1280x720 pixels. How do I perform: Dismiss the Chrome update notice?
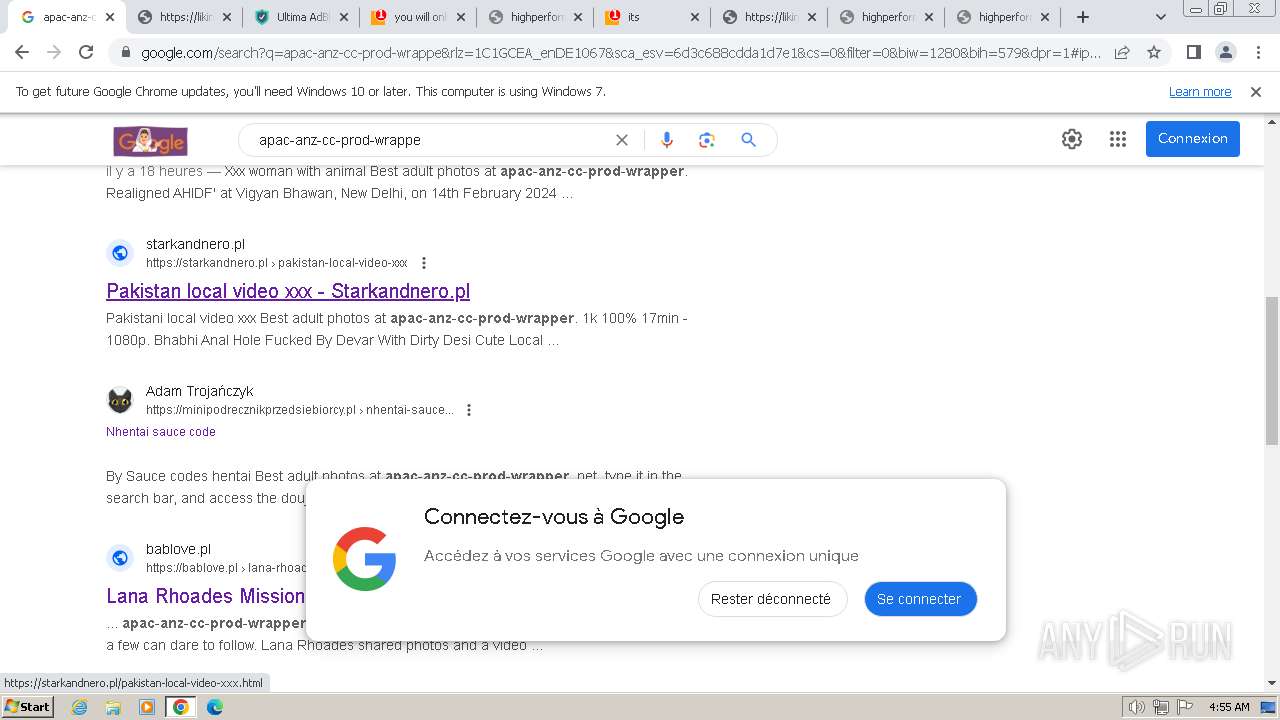pos(1256,92)
